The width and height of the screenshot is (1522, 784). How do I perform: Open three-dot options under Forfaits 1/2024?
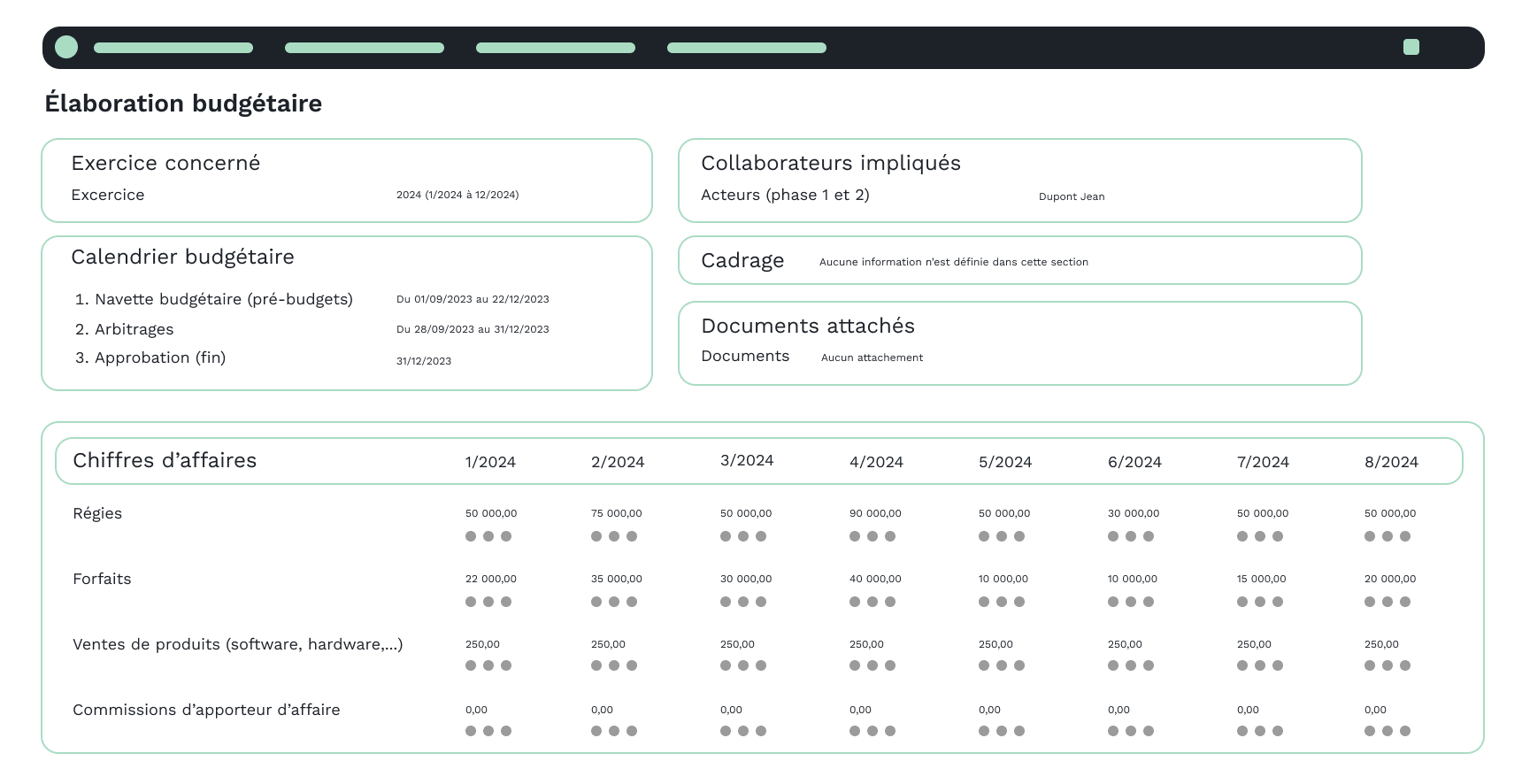(x=488, y=602)
